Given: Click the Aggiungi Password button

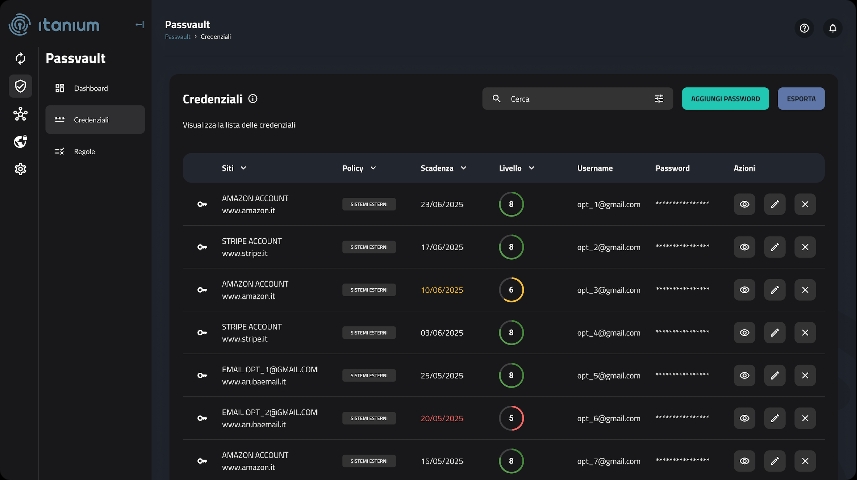Looking at the screenshot, I should [725, 99].
